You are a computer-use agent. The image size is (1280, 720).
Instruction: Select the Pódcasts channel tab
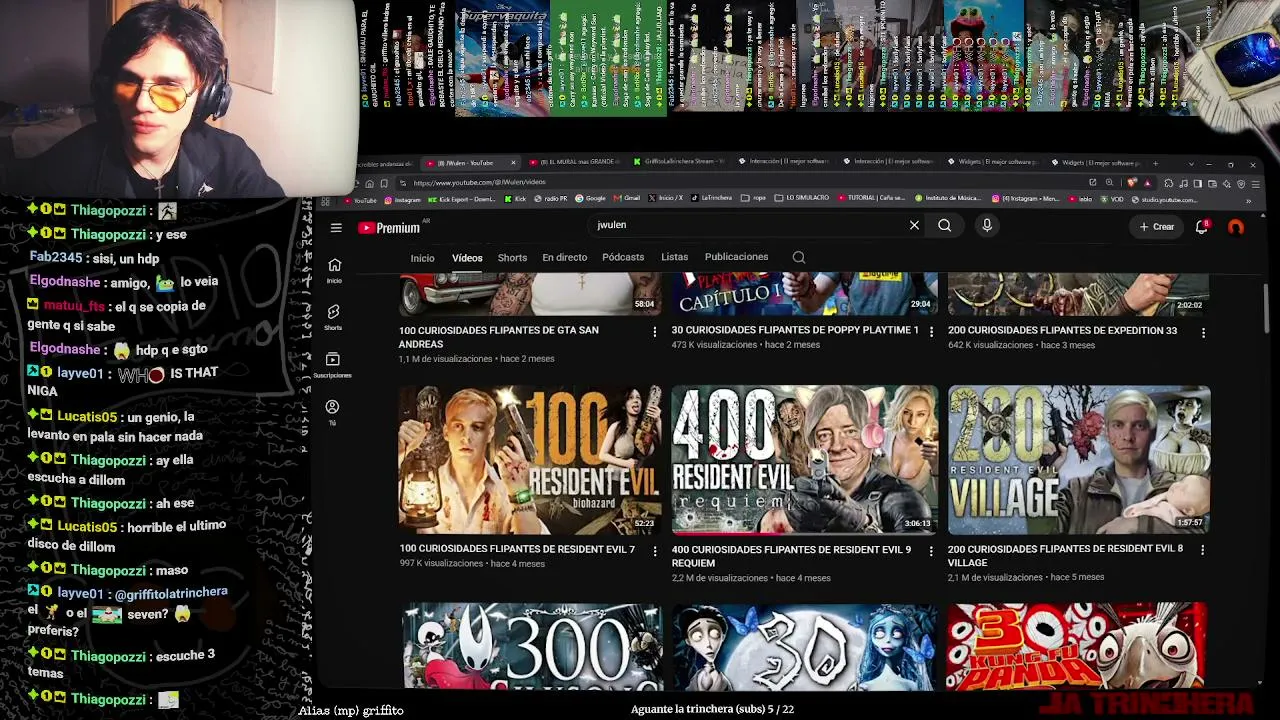(x=623, y=257)
